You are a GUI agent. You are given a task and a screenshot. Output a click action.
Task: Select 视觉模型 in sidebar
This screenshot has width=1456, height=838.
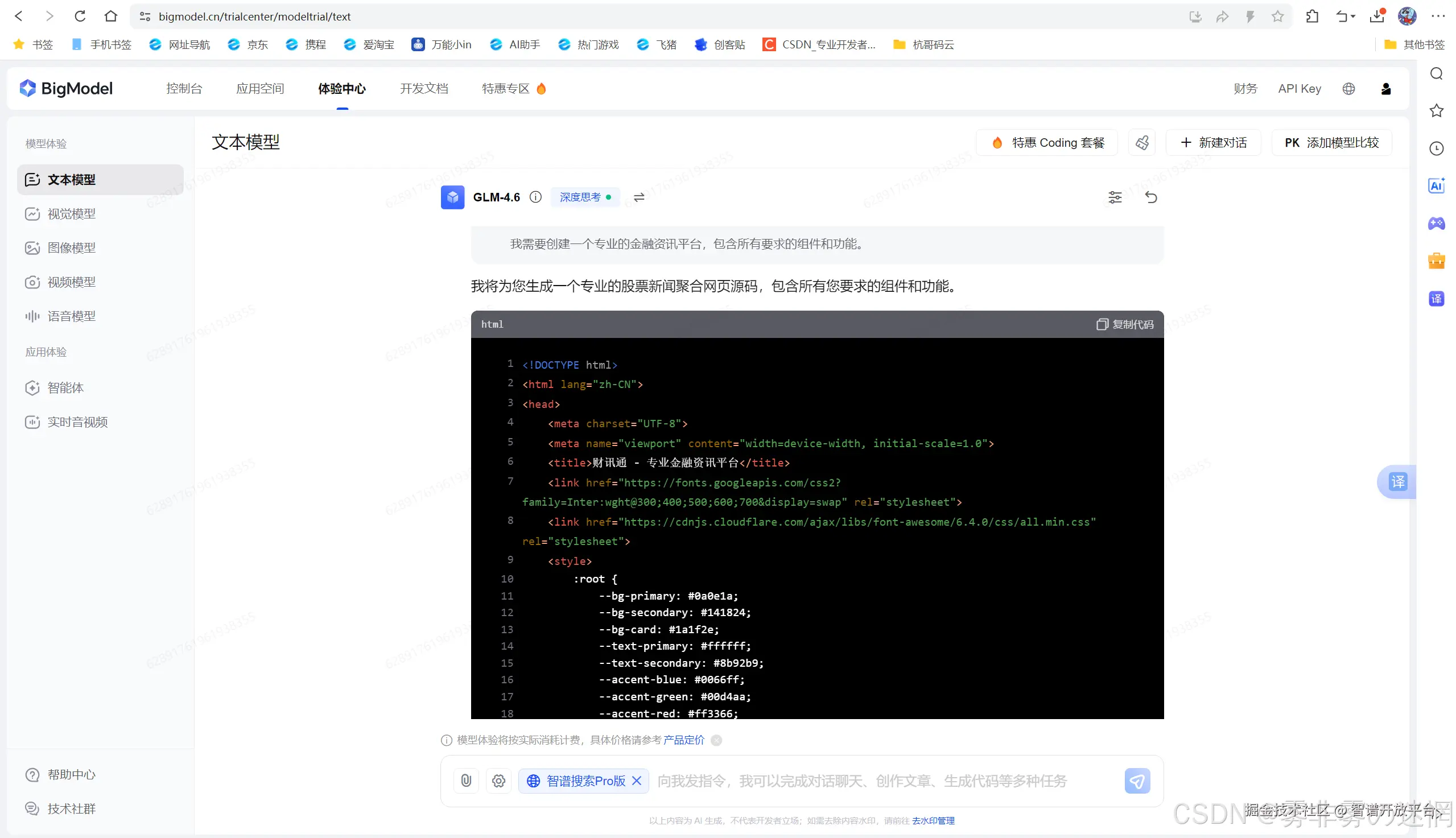71,214
